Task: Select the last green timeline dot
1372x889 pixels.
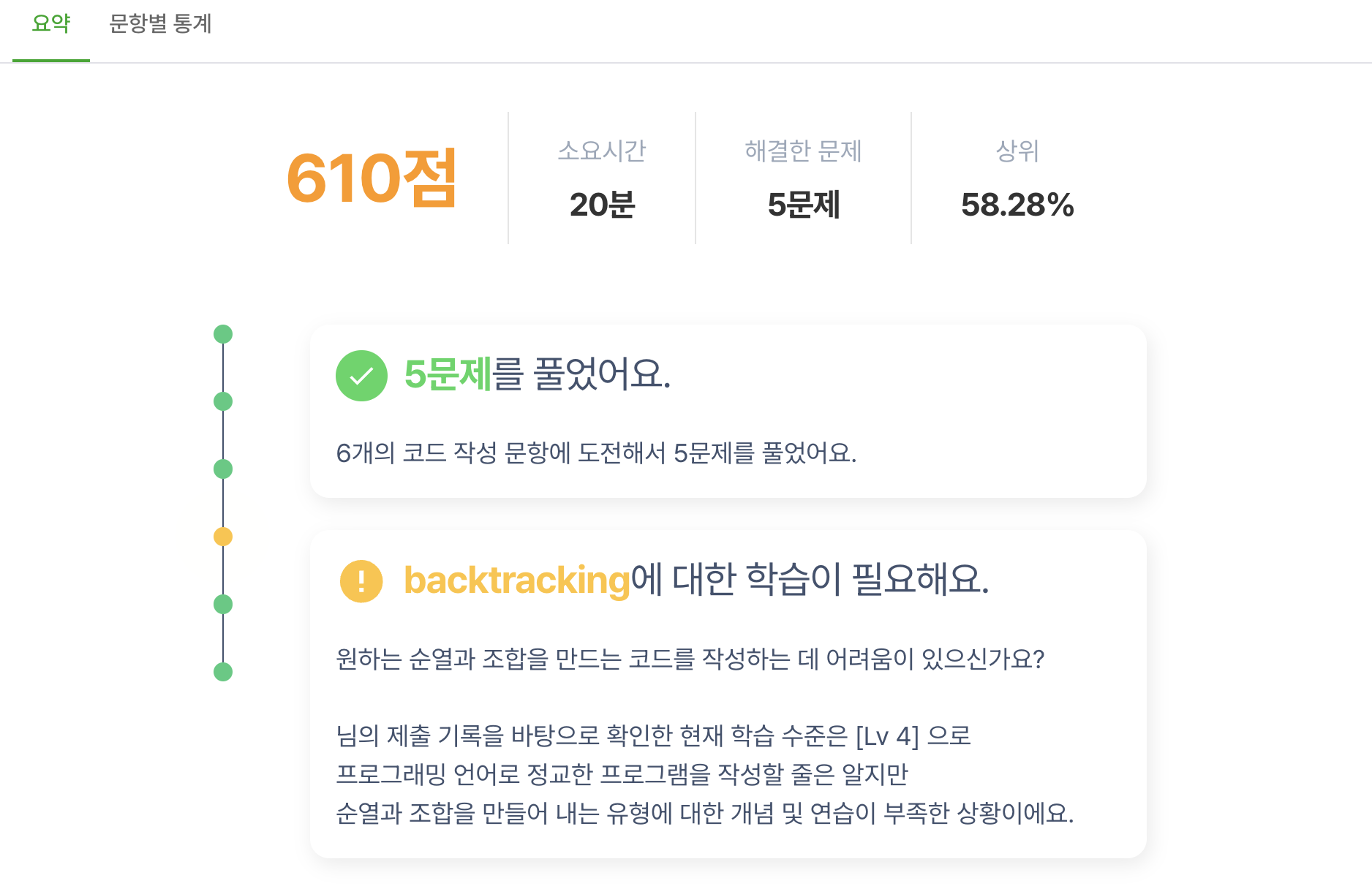Action: (x=223, y=672)
